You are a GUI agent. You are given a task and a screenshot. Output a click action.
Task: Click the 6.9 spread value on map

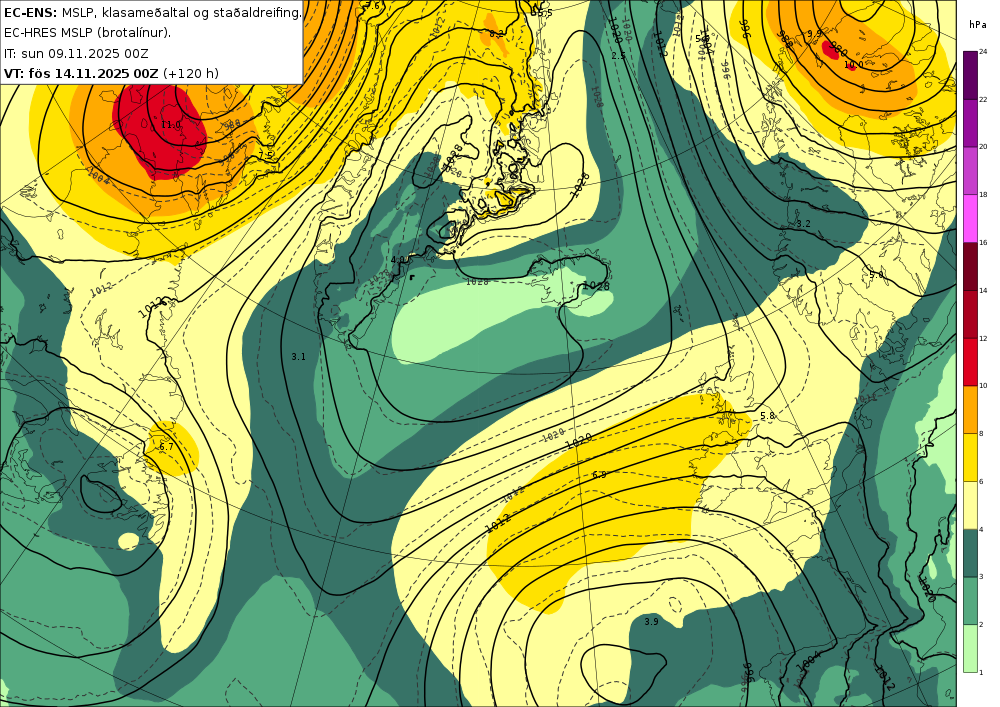(x=599, y=475)
